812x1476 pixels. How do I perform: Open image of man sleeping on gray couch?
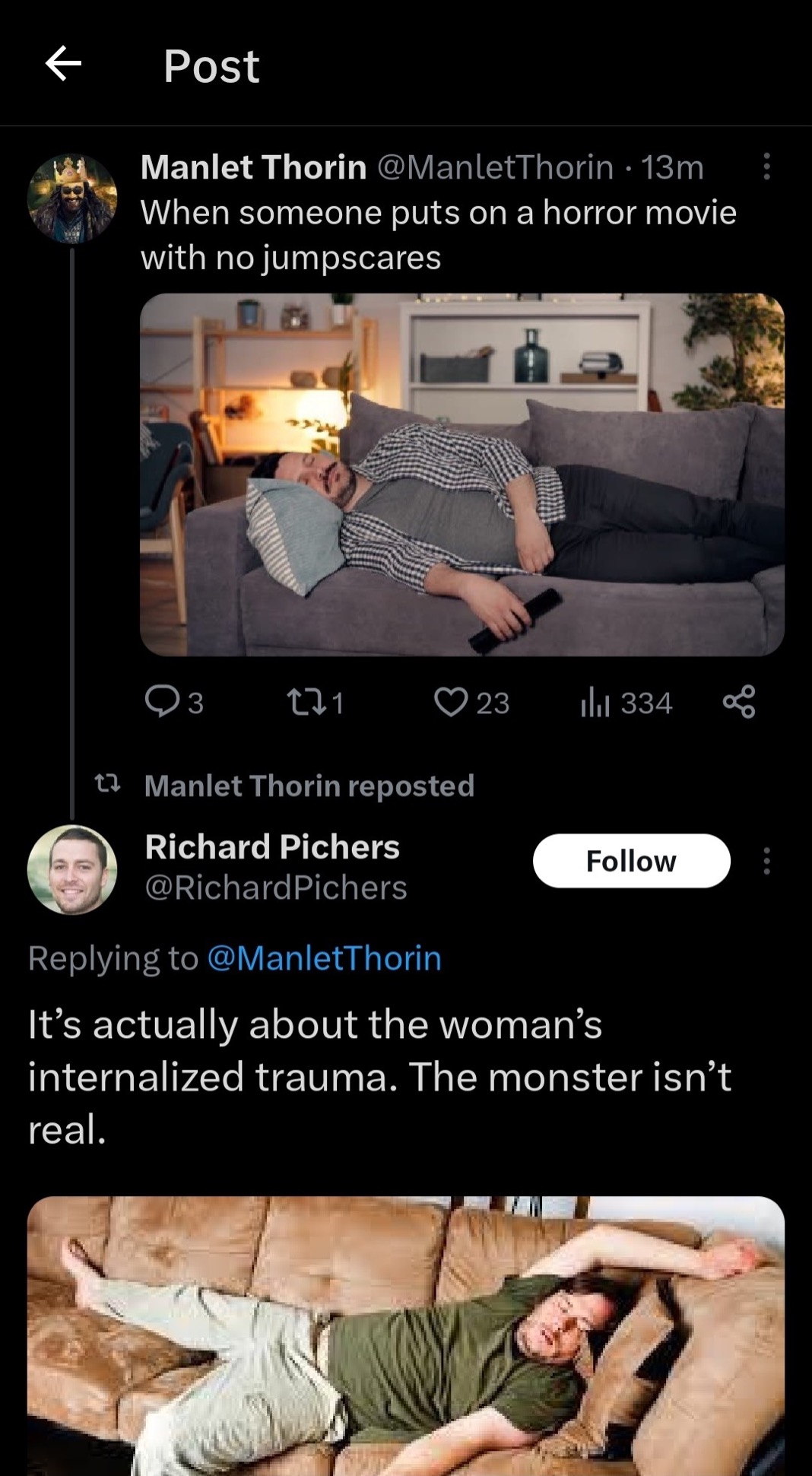pyautogui.click(x=462, y=475)
